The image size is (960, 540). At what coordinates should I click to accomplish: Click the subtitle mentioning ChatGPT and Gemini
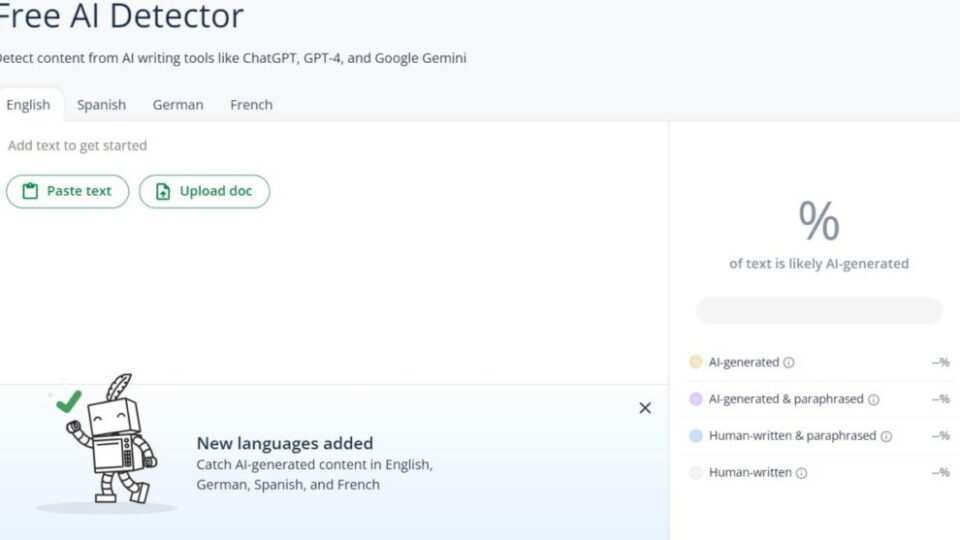coord(233,58)
